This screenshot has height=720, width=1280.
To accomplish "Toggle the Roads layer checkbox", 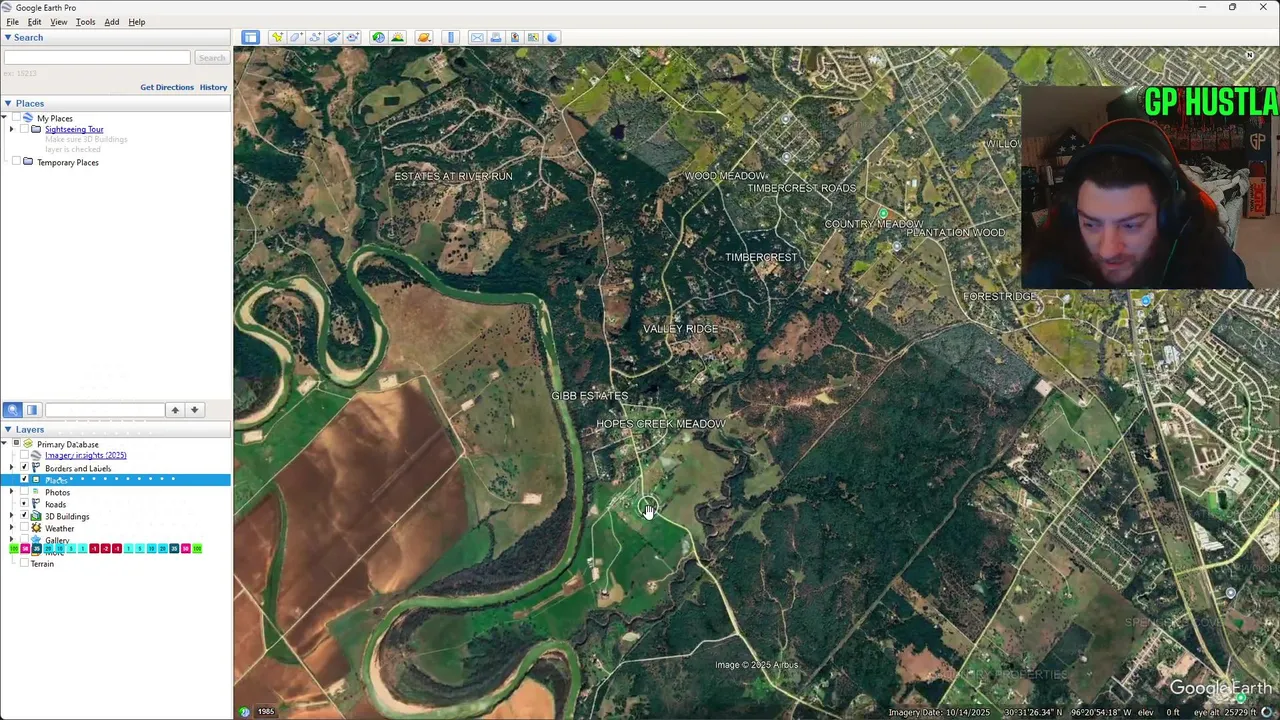I will pos(24,504).
